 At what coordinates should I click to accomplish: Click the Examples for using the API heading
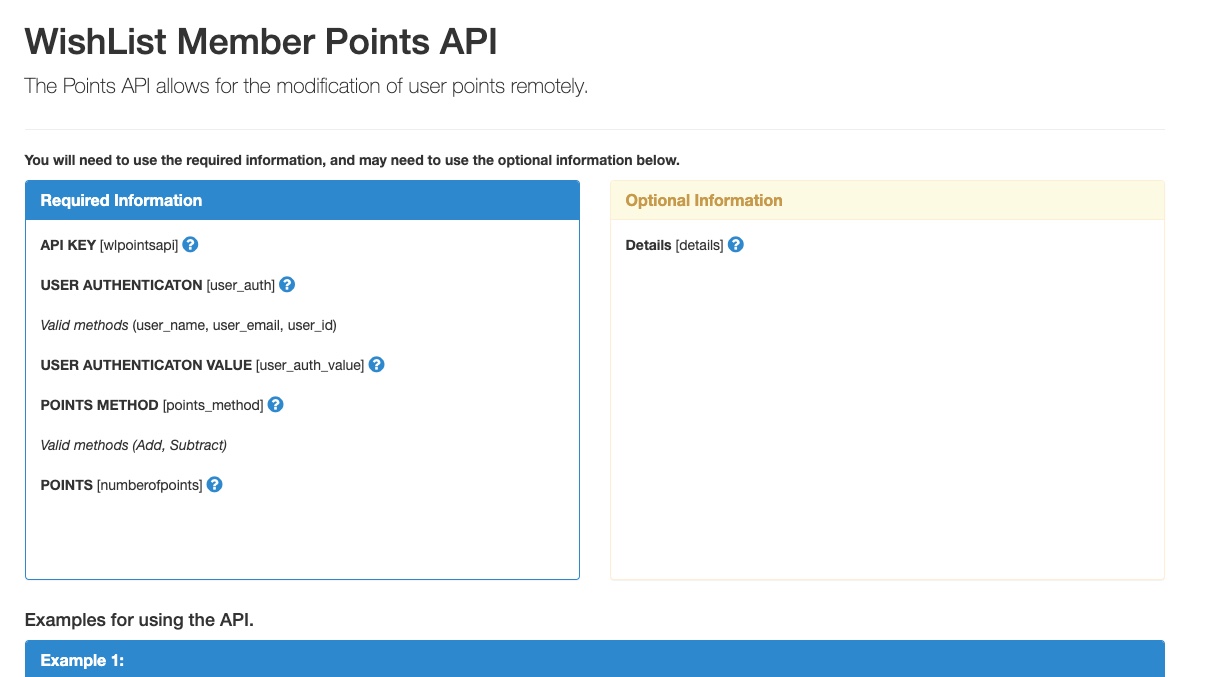[x=139, y=620]
